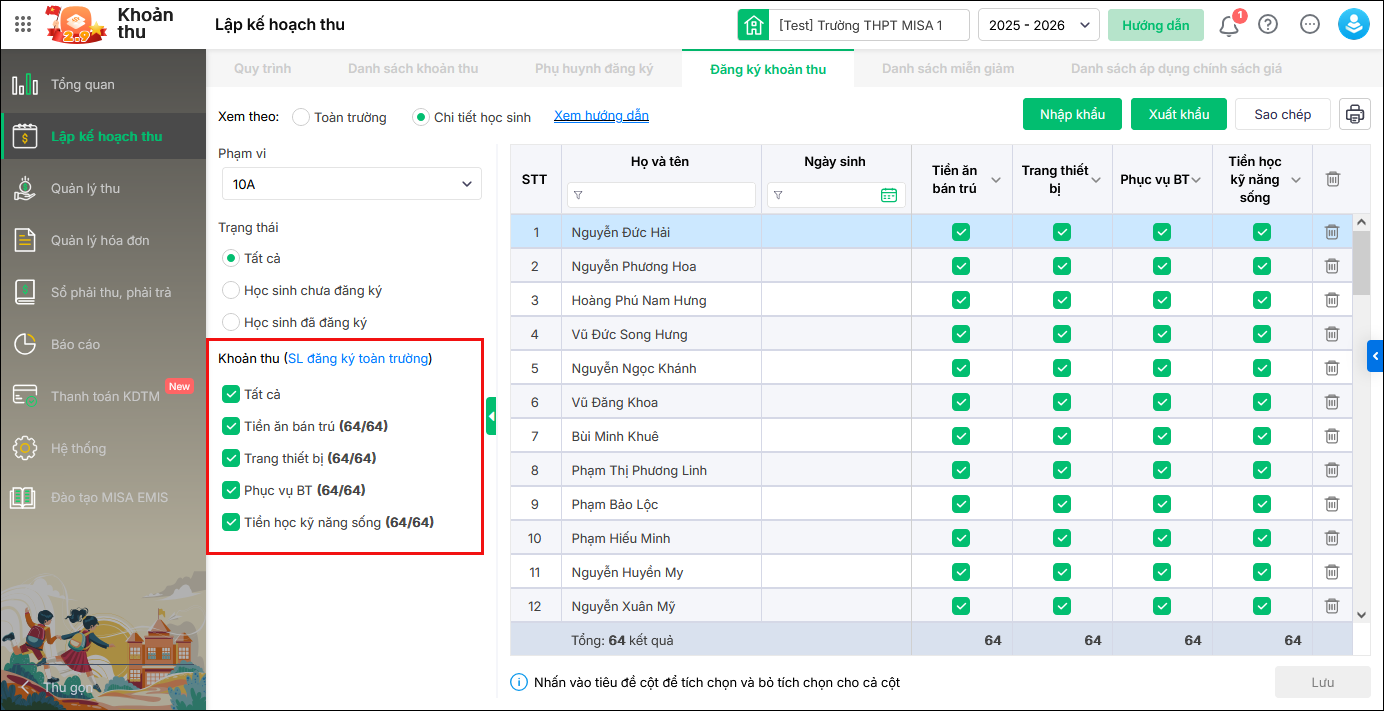Open the Danh sách miễn giảm tab
This screenshot has width=1384, height=711.
pos(948,69)
